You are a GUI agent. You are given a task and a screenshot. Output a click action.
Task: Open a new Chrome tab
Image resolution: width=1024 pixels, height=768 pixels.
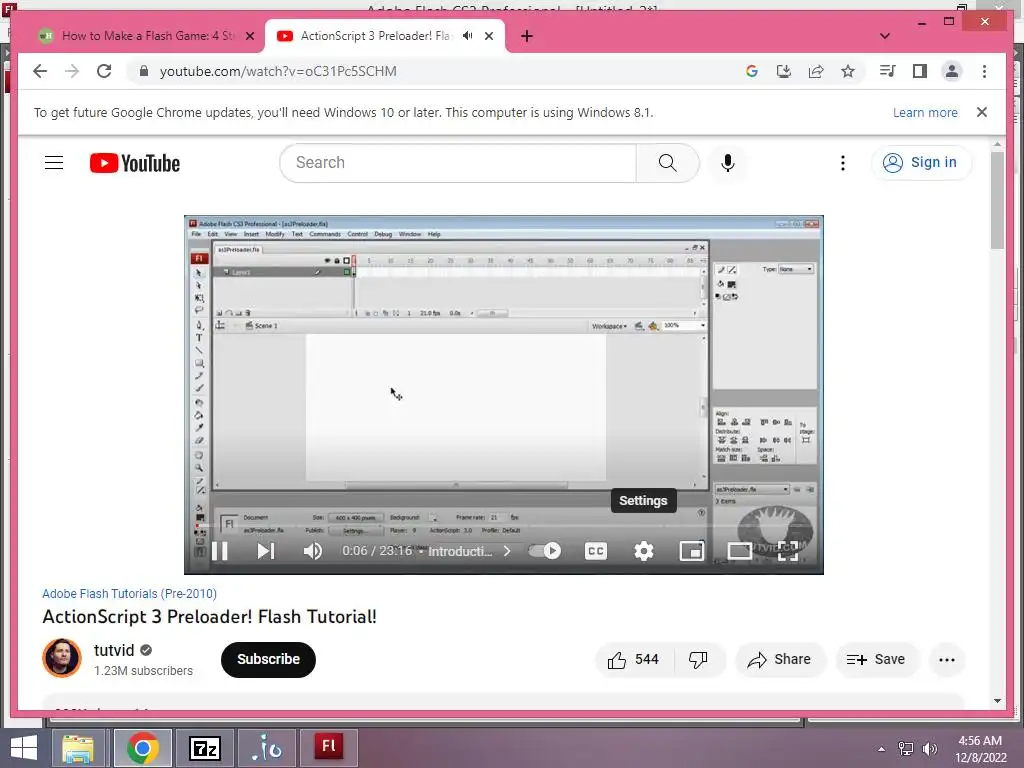click(x=527, y=36)
